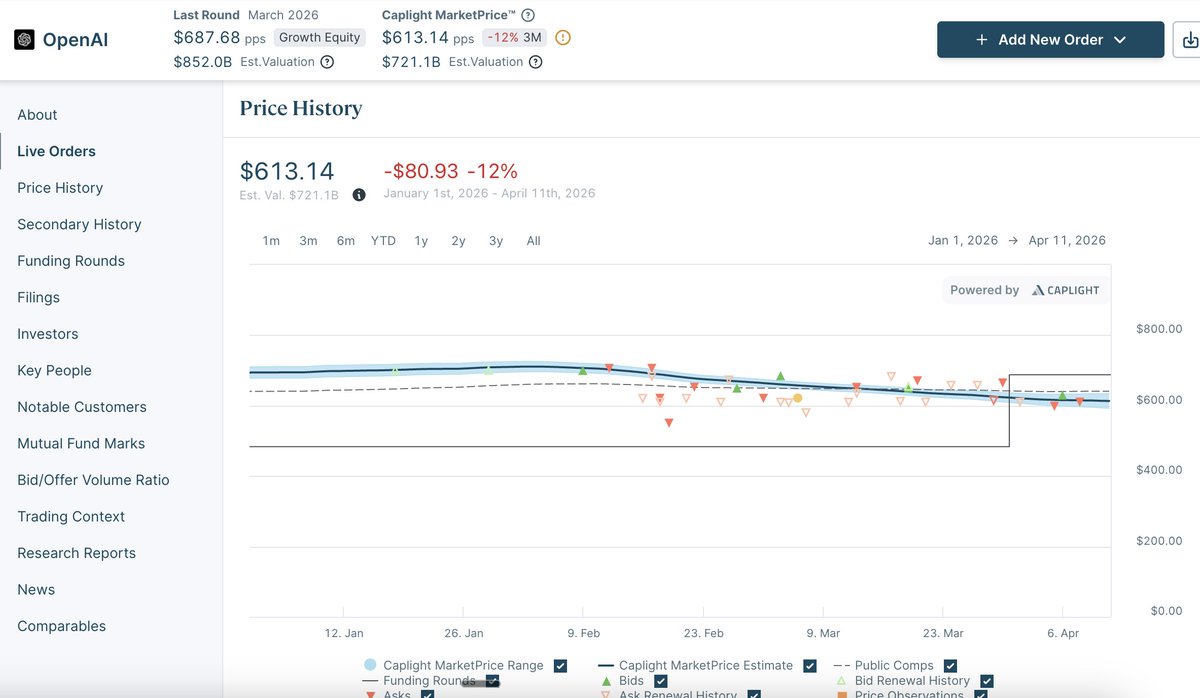Click the -12% 3M change badge
The height and width of the screenshot is (698, 1200).
(514, 38)
